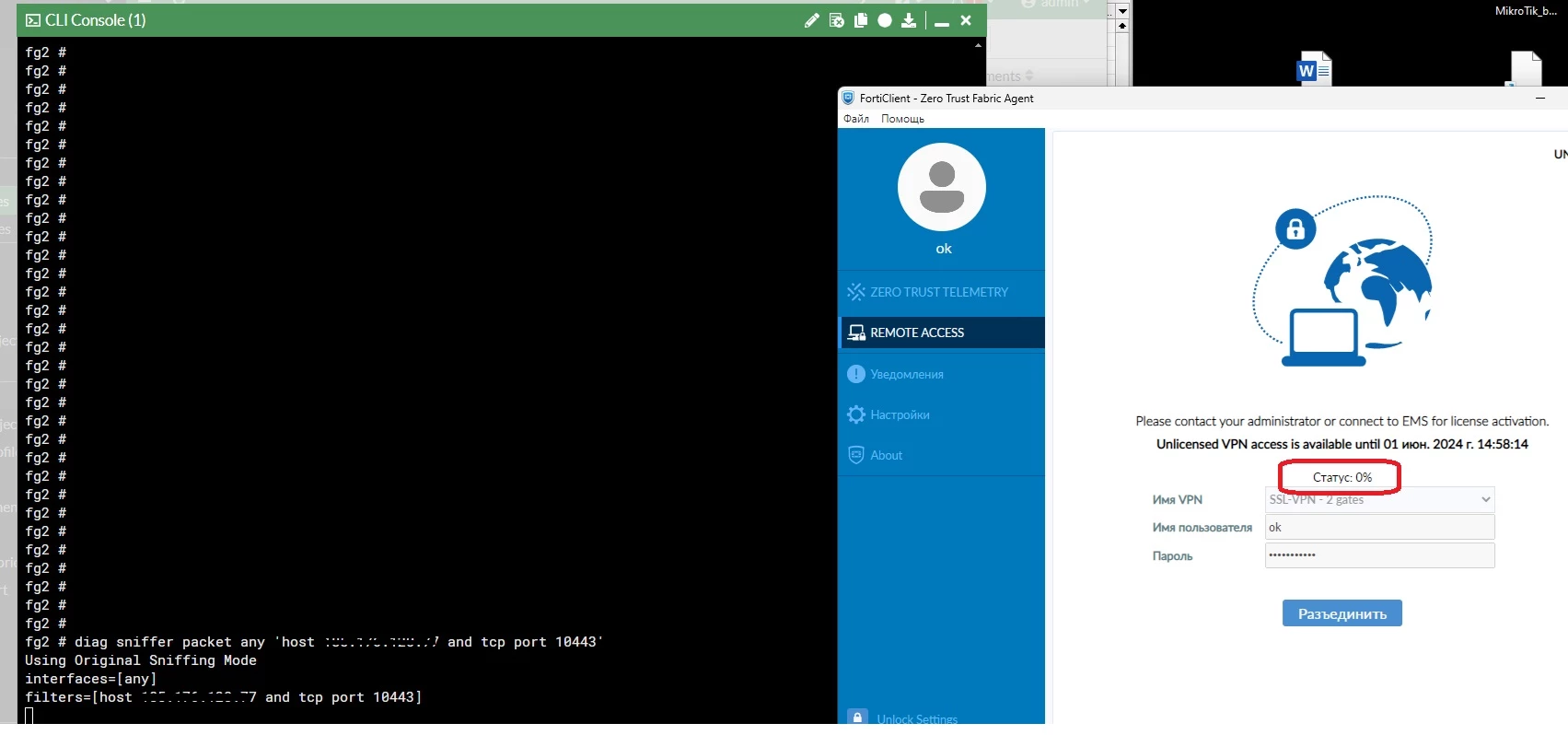Download the CLI Console output
1568x735 pixels.
click(909, 20)
